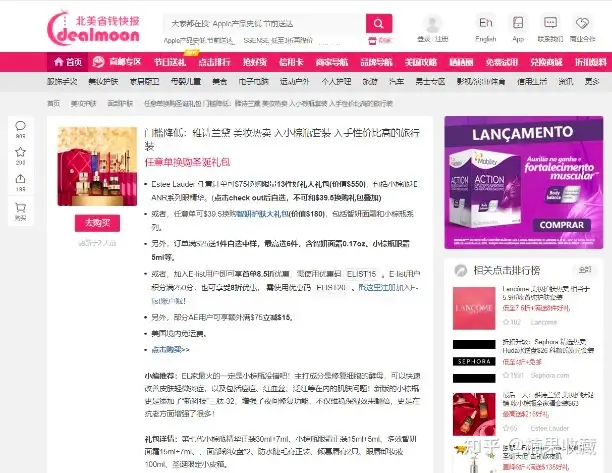This screenshot has width=612, height=473.
Task: Select the 电子电脑 category
Action: [x=254, y=82]
